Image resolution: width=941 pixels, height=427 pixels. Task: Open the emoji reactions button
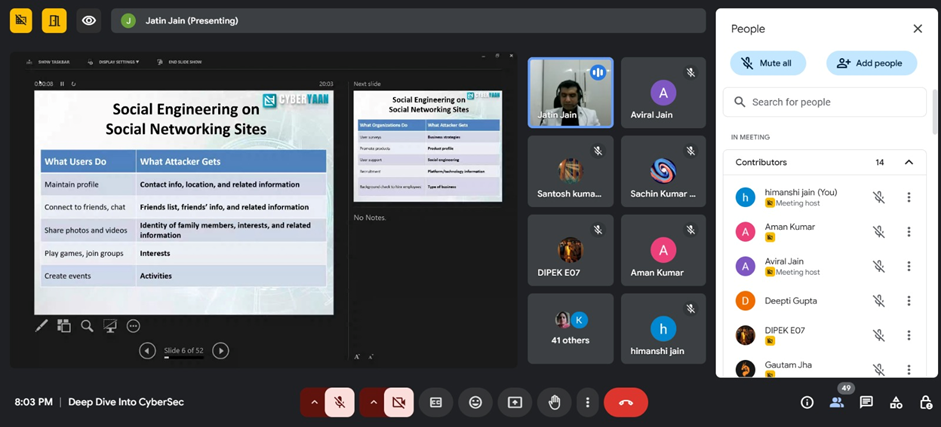click(x=475, y=402)
